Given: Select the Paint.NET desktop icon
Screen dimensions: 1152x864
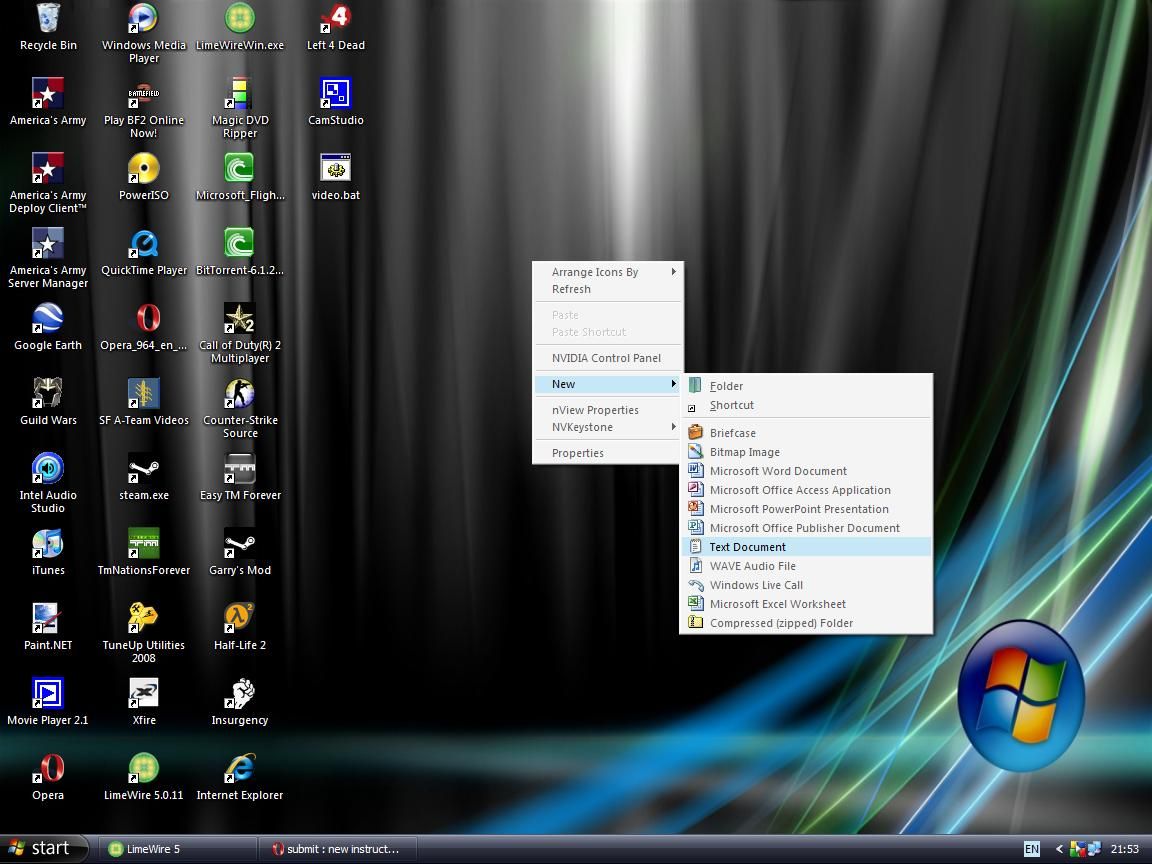Looking at the screenshot, I should coord(48,619).
